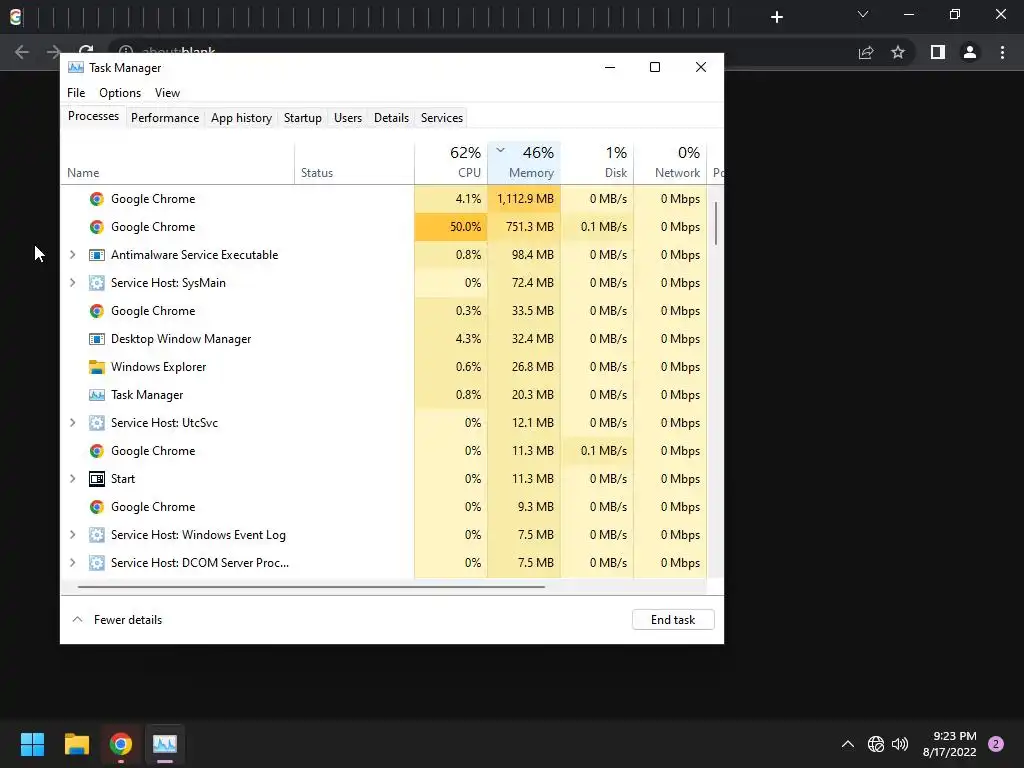This screenshot has width=1024, height=768.
Task: Sort by the Network column header
Action: click(x=670, y=163)
